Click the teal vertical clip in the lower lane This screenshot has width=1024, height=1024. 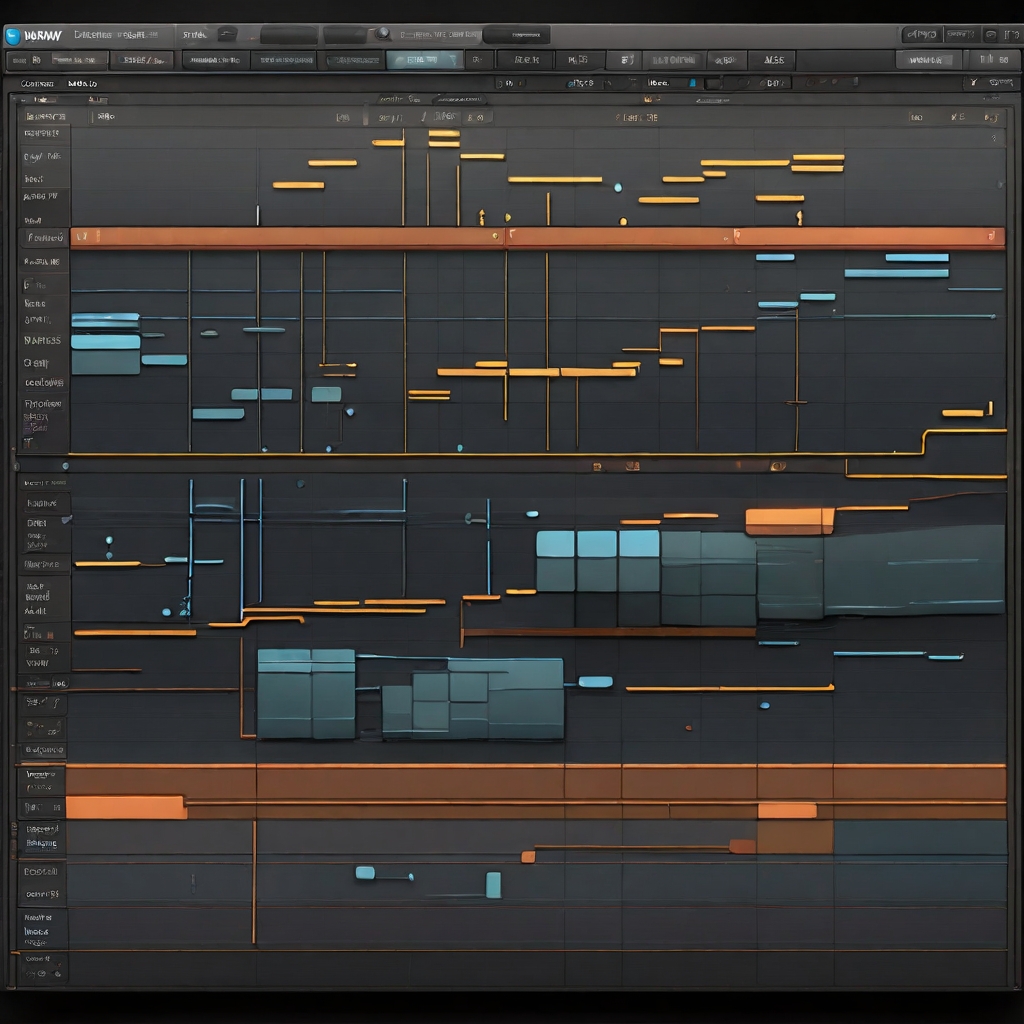(494, 885)
